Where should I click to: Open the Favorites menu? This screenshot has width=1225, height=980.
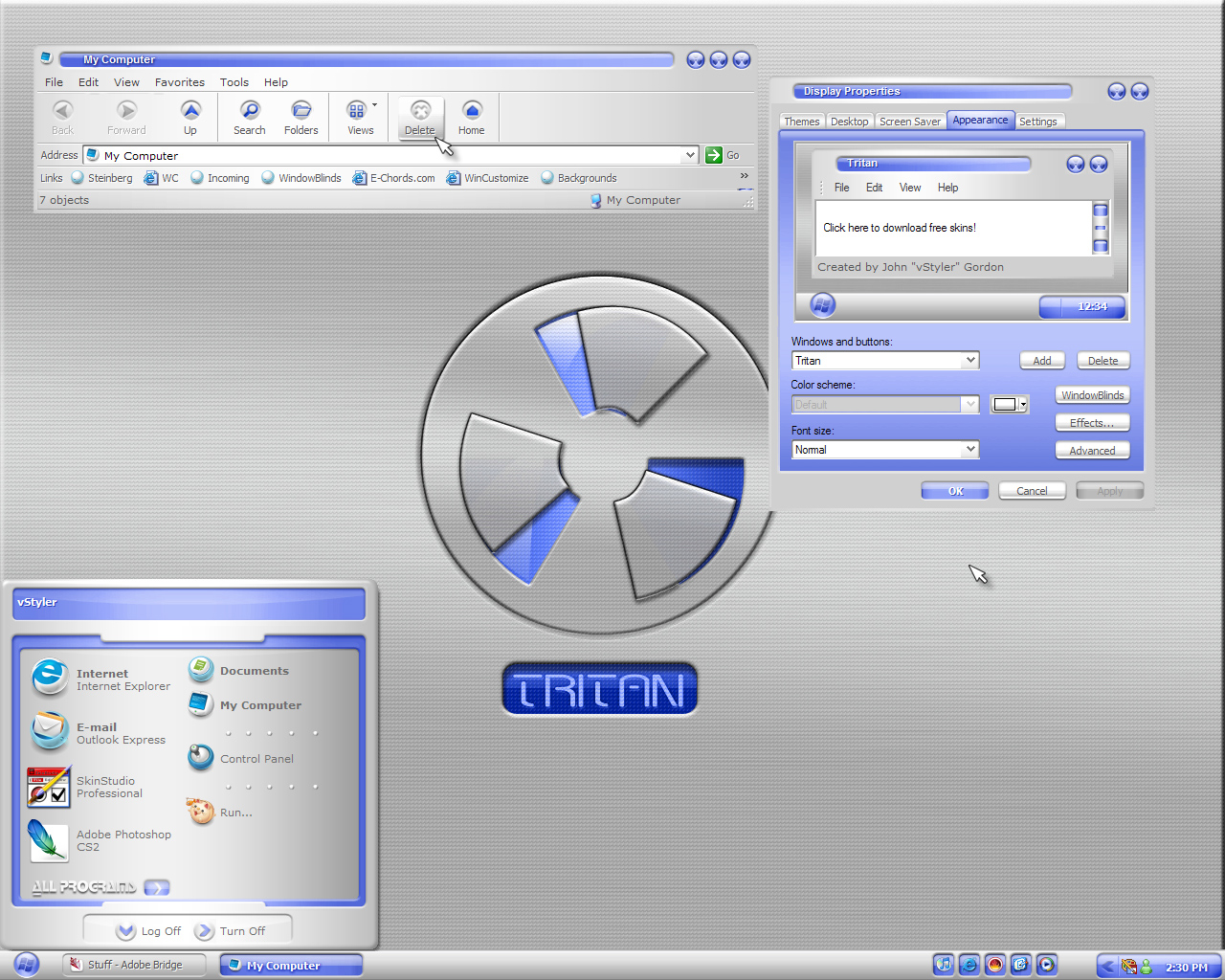click(x=180, y=82)
